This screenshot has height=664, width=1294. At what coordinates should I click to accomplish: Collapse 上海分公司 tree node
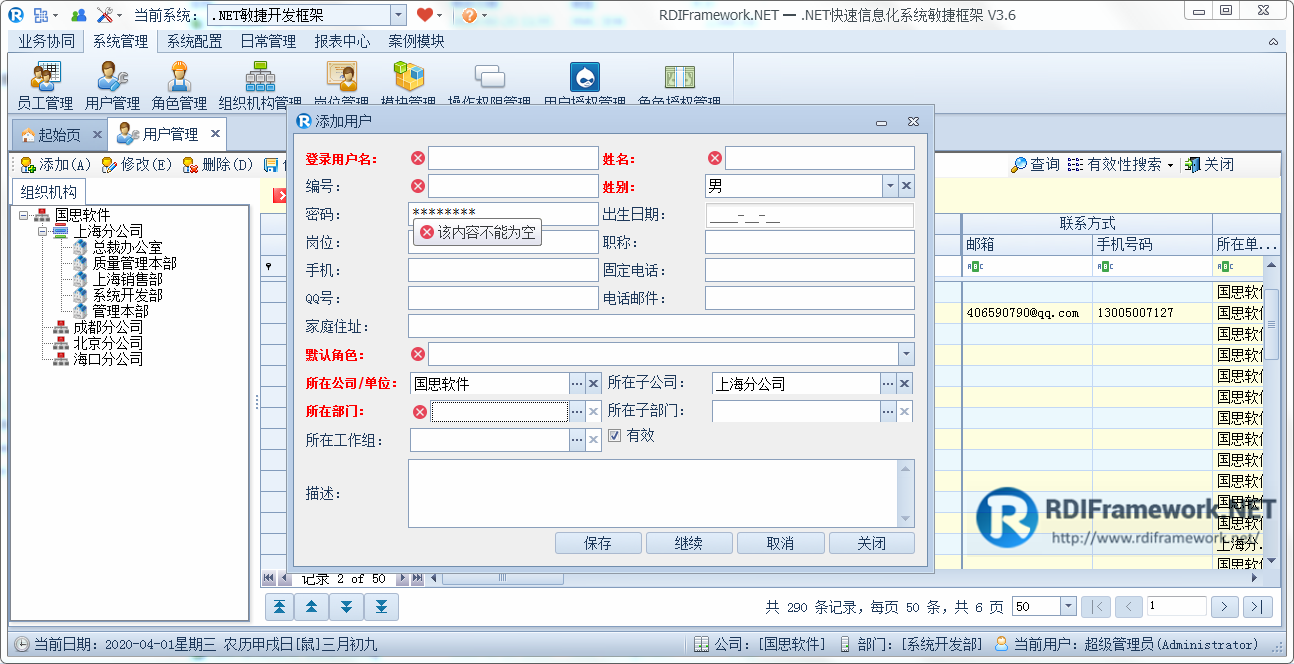point(43,231)
